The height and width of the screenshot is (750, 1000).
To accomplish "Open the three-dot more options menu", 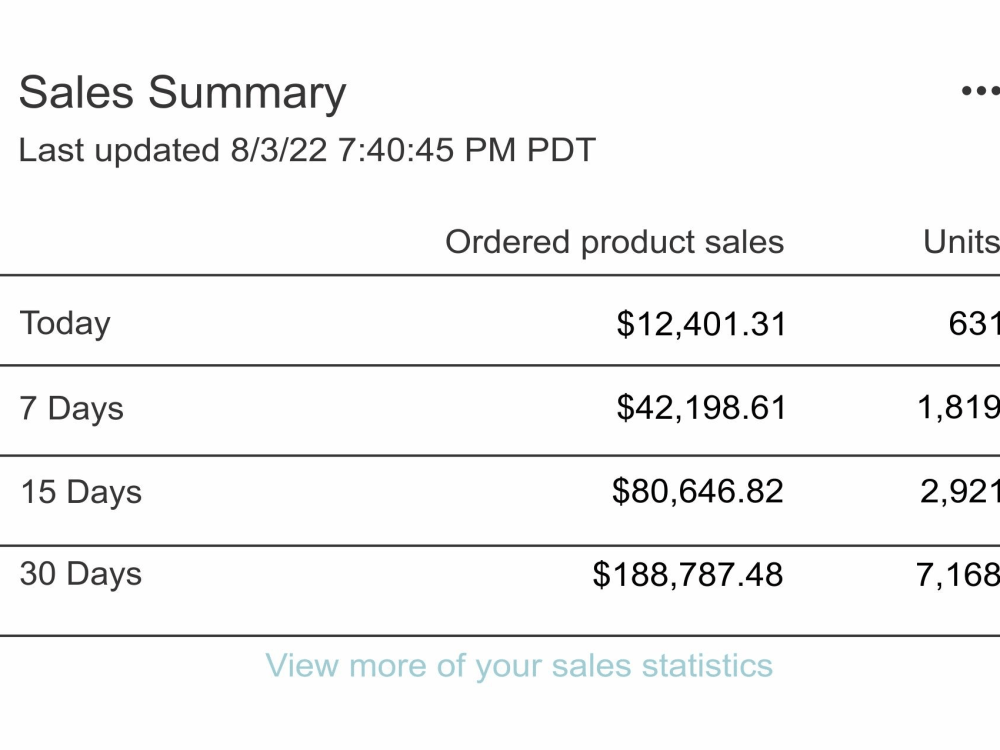I will [981, 91].
